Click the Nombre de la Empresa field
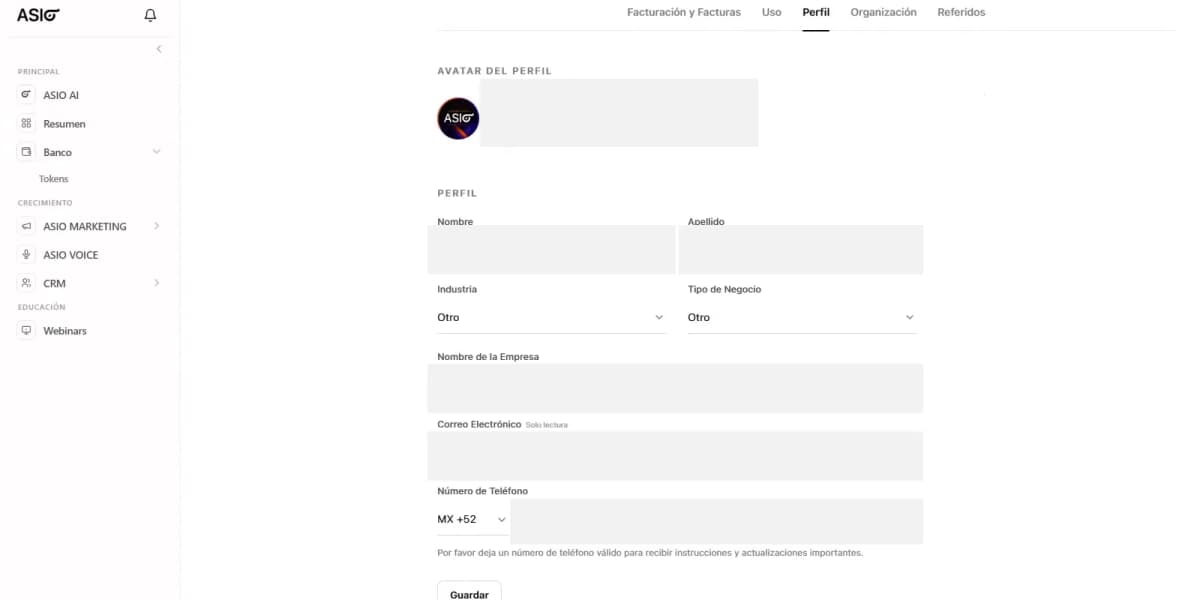Screen dimensions: 1200x600 coord(675,388)
